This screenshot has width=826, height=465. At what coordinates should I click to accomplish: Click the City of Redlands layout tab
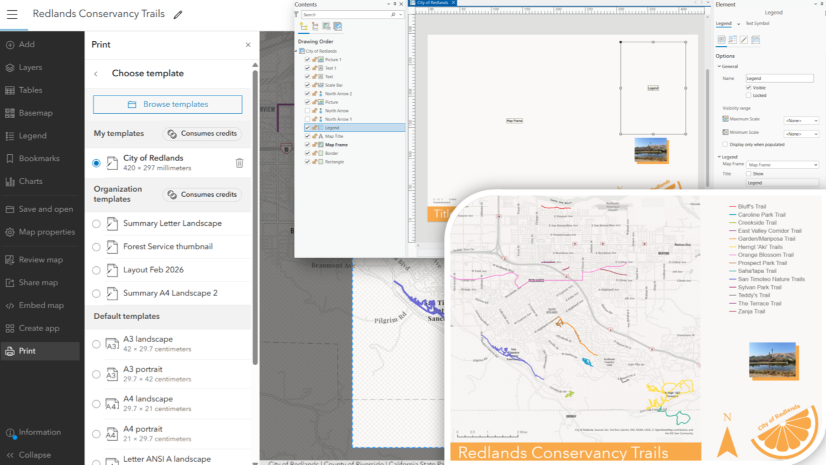(x=432, y=3)
